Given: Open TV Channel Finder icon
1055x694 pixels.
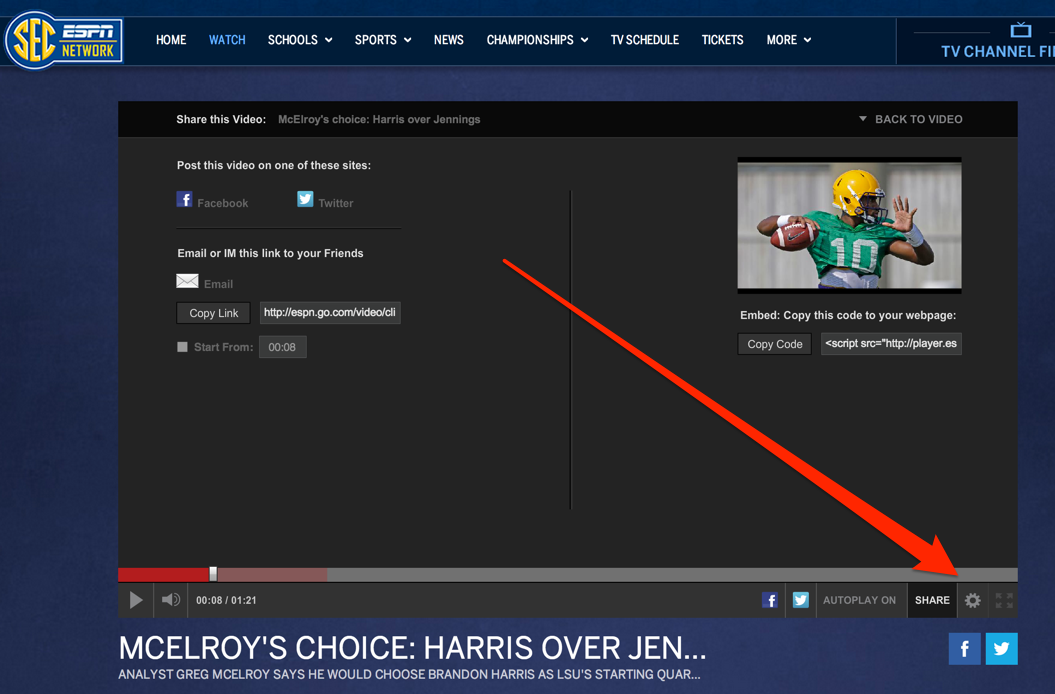Looking at the screenshot, I should [1021, 30].
